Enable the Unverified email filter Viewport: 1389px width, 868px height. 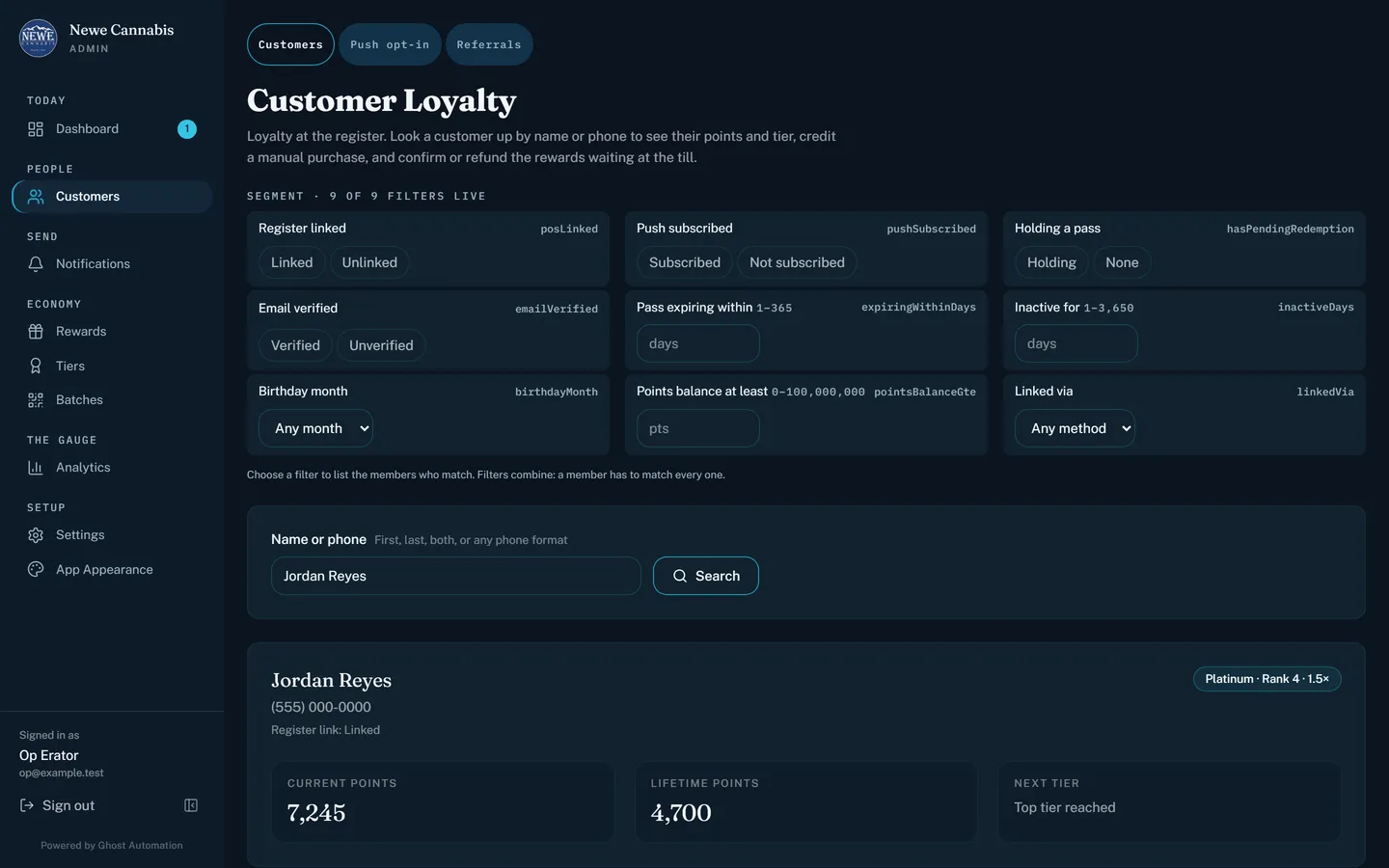pyautogui.click(x=381, y=345)
